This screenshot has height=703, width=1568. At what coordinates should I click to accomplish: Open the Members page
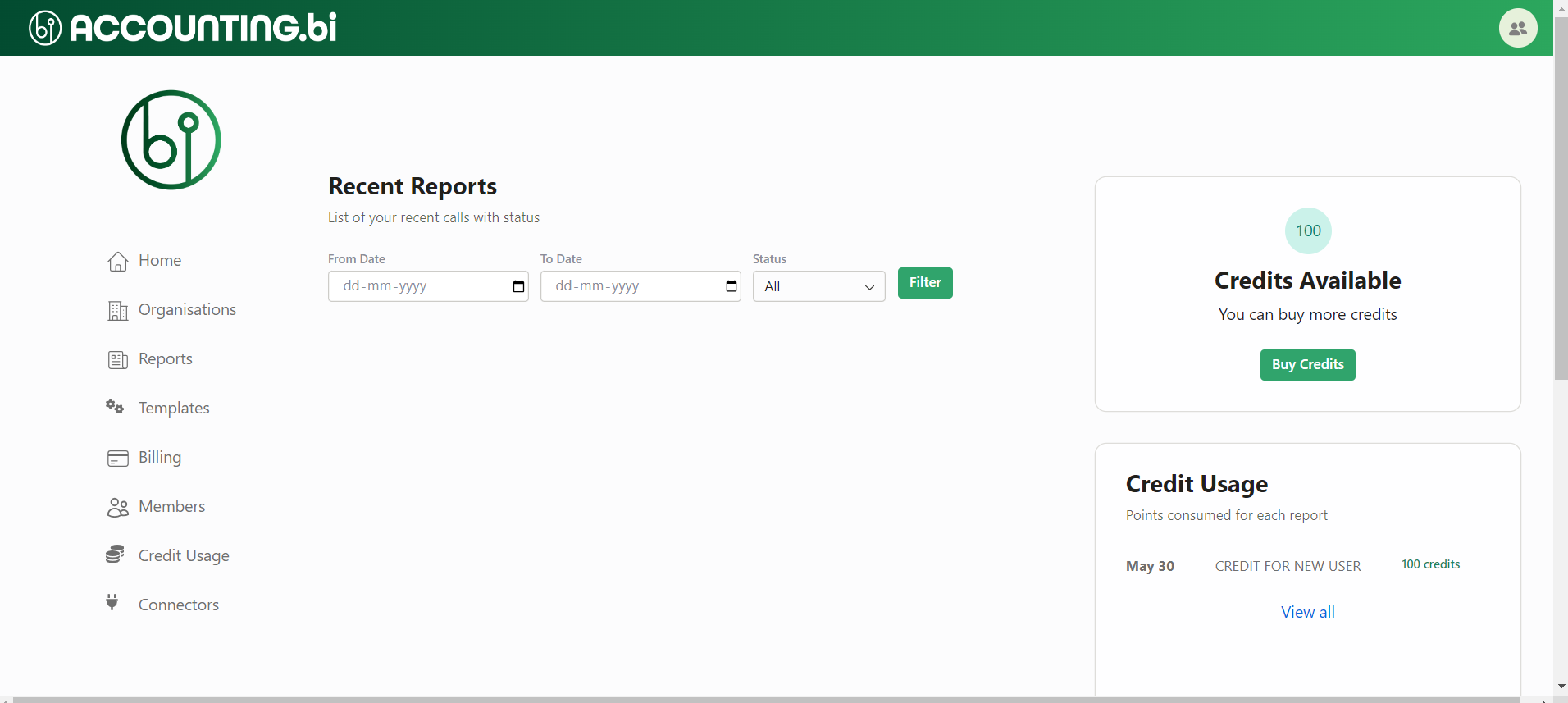tap(172, 506)
